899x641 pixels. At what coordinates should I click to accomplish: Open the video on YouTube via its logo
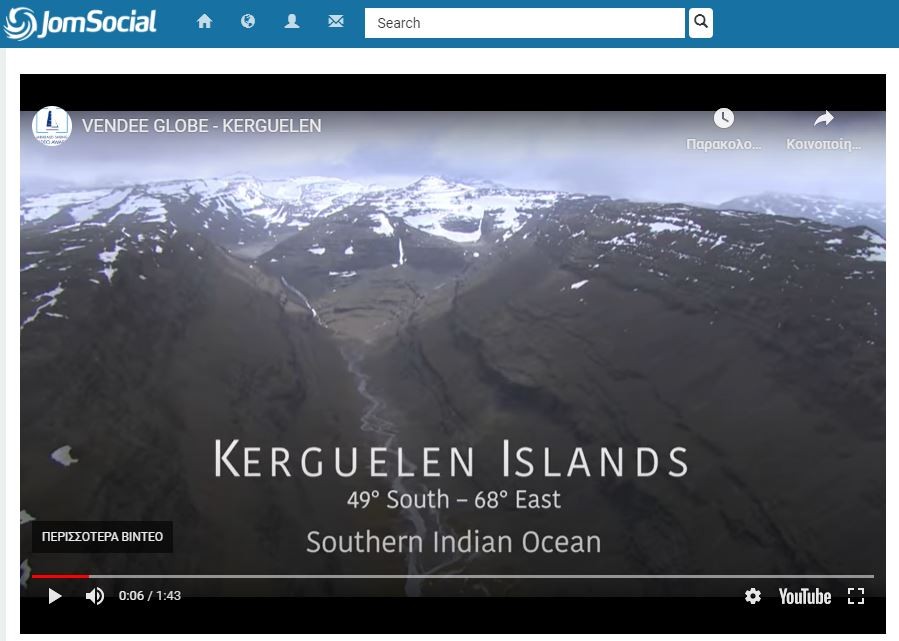tap(804, 597)
